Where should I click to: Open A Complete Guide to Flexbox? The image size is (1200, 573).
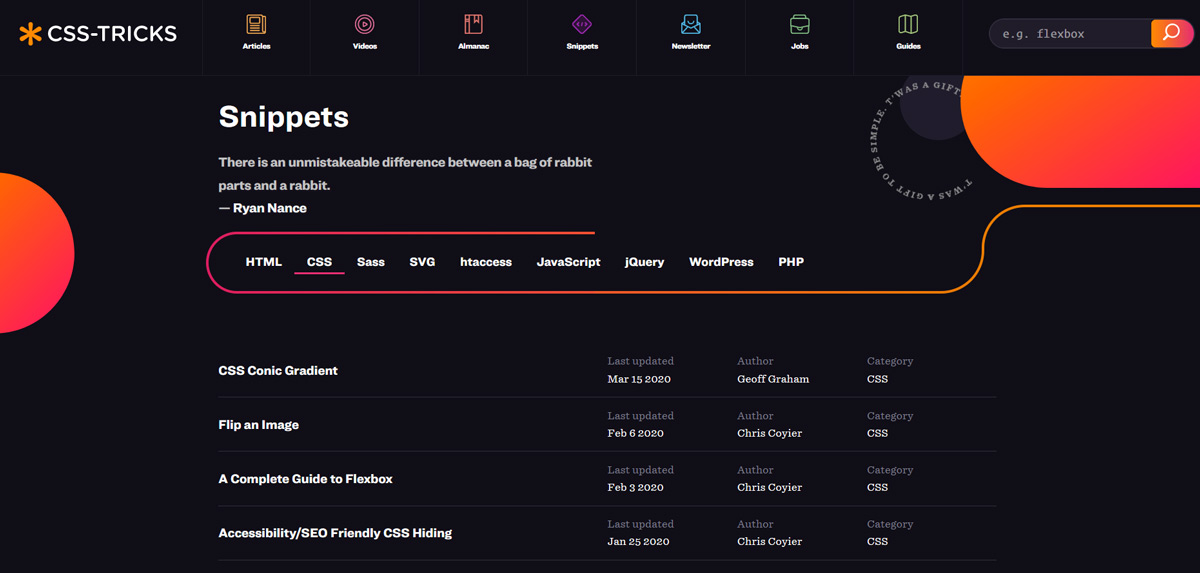click(305, 479)
